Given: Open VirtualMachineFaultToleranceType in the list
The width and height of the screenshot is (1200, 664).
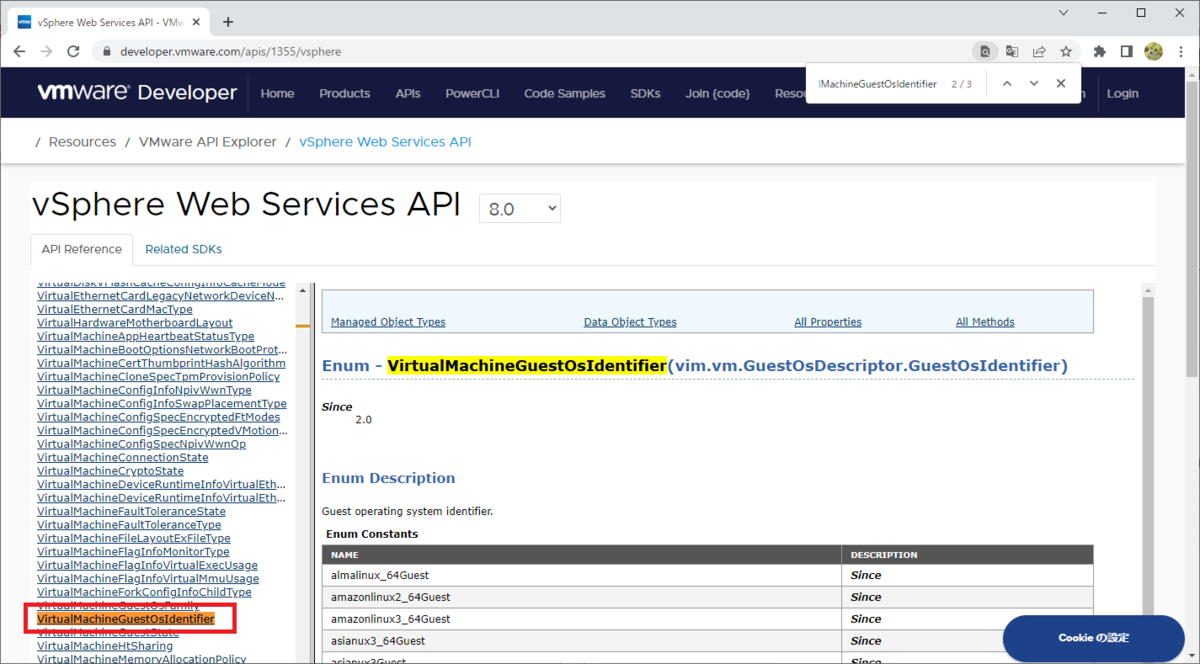Looking at the screenshot, I should [129, 525].
